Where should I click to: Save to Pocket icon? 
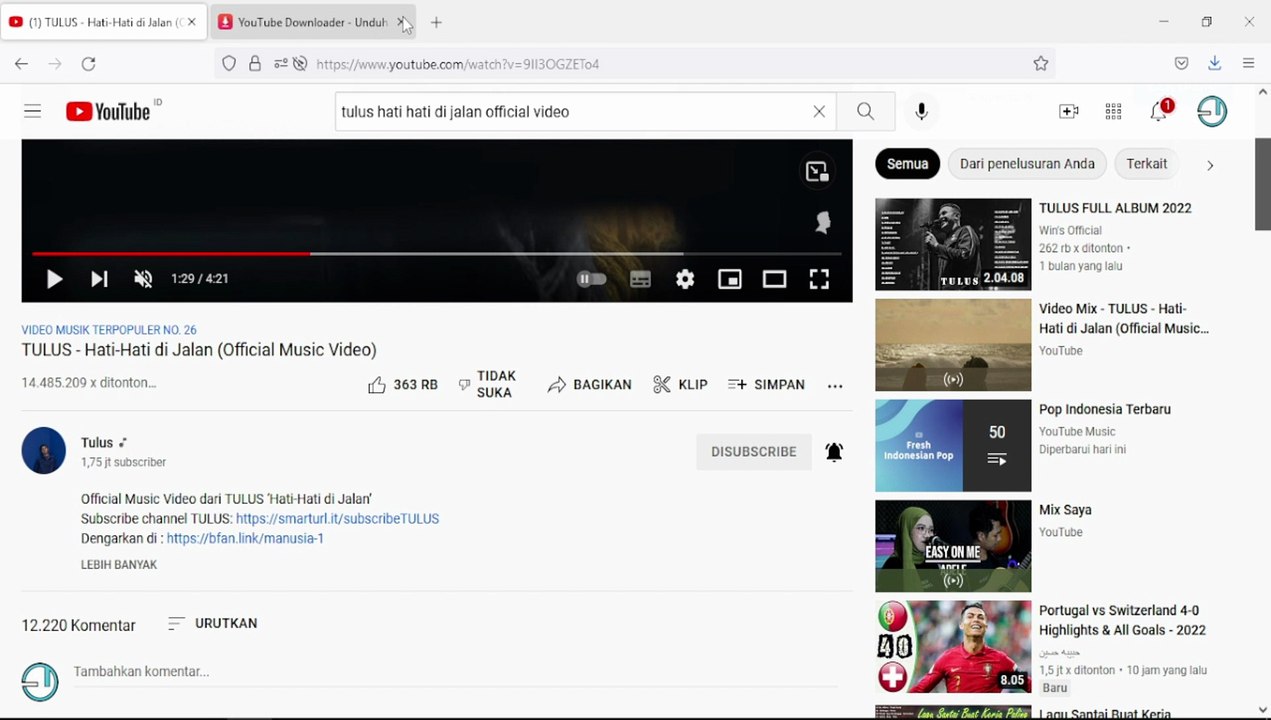[x=1181, y=64]
